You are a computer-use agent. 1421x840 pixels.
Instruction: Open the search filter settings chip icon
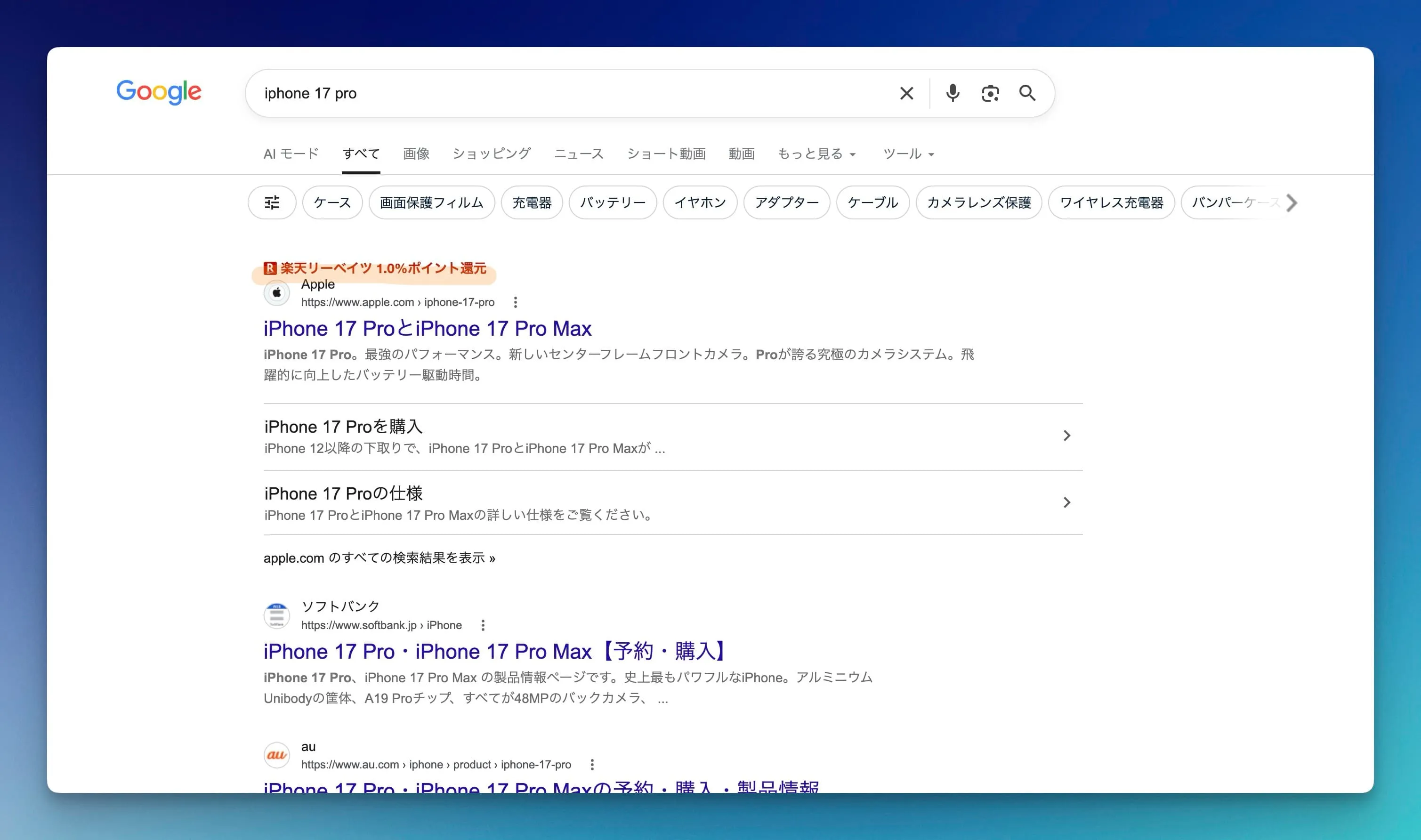272,202
